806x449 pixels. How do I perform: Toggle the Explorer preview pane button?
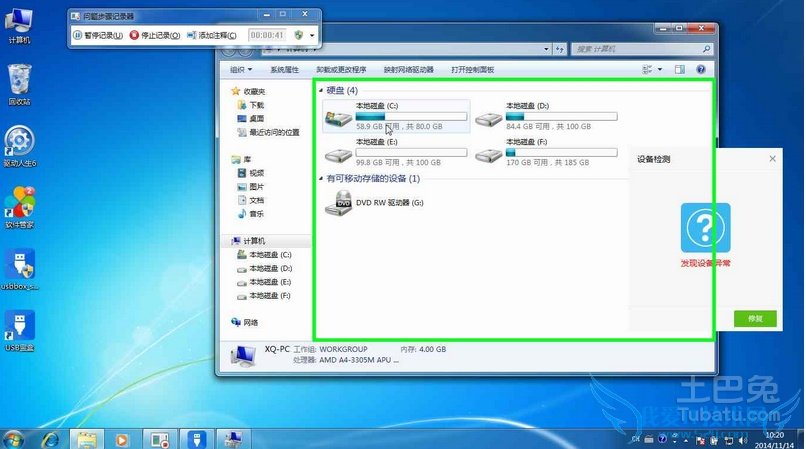point(679,70)
